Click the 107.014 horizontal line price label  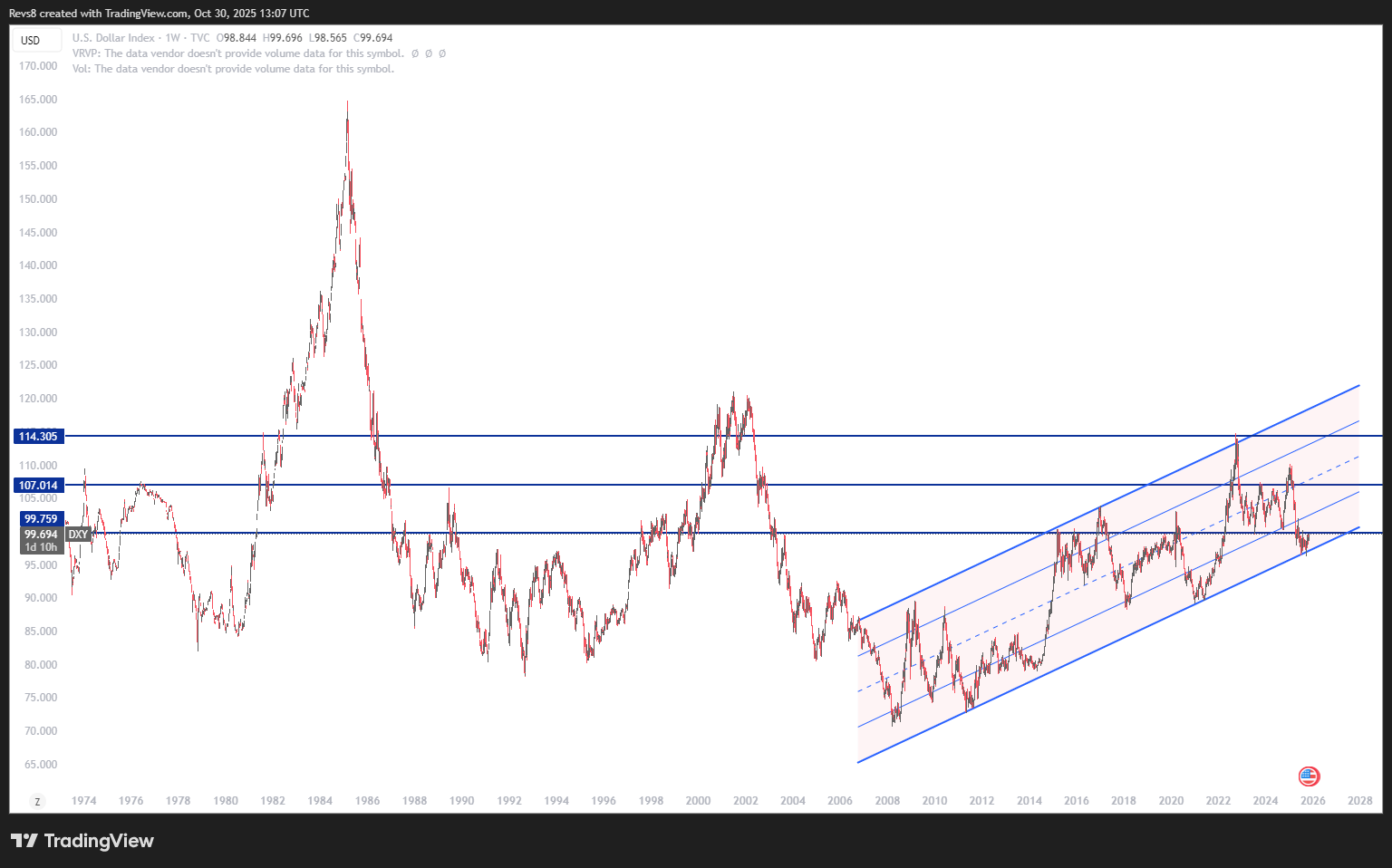[x=38, y=486]
